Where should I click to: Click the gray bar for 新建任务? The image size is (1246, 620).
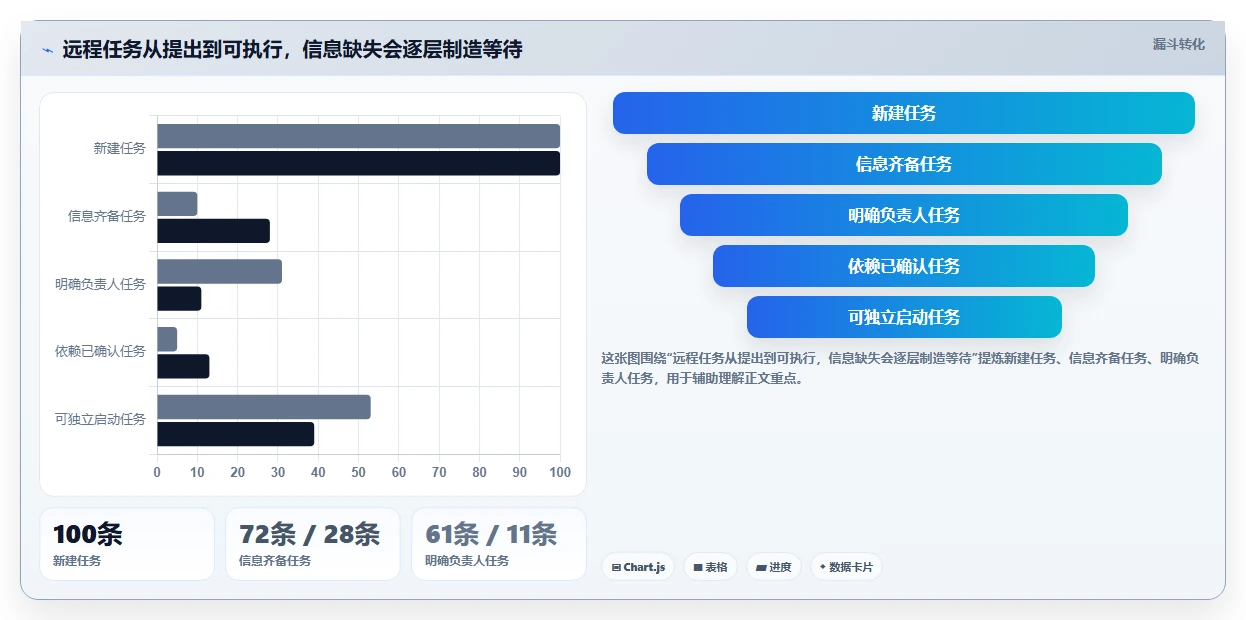358,136
